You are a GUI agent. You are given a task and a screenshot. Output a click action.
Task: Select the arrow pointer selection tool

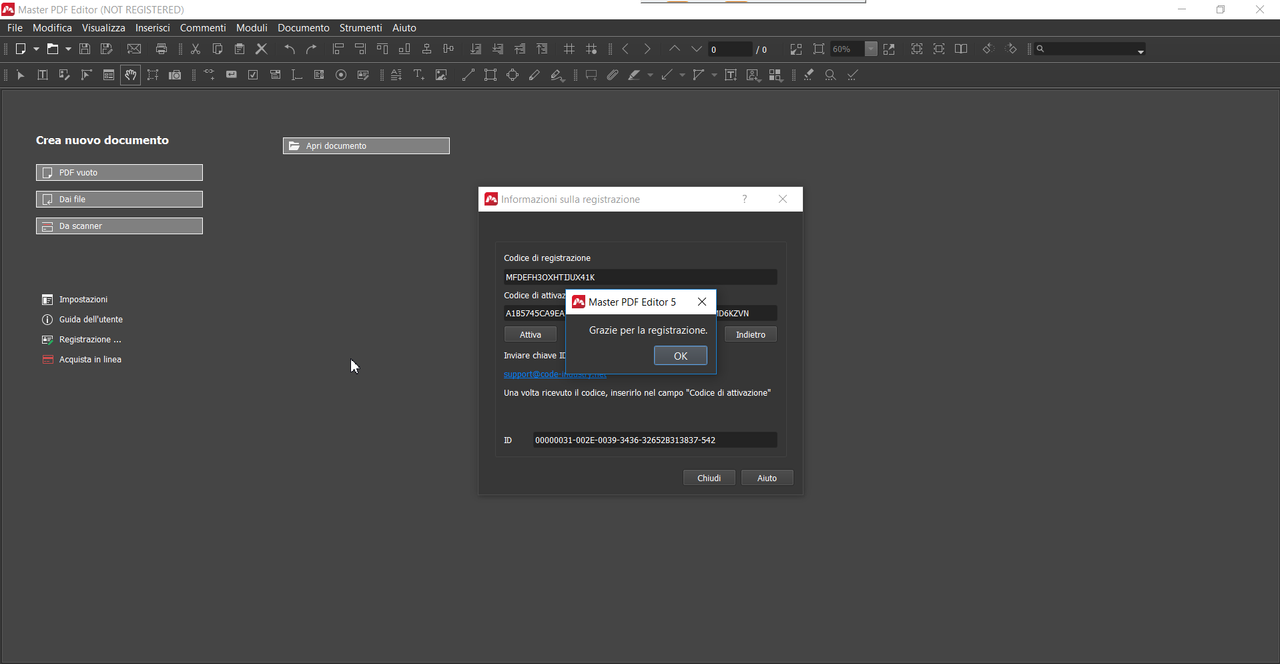[20, 75]
